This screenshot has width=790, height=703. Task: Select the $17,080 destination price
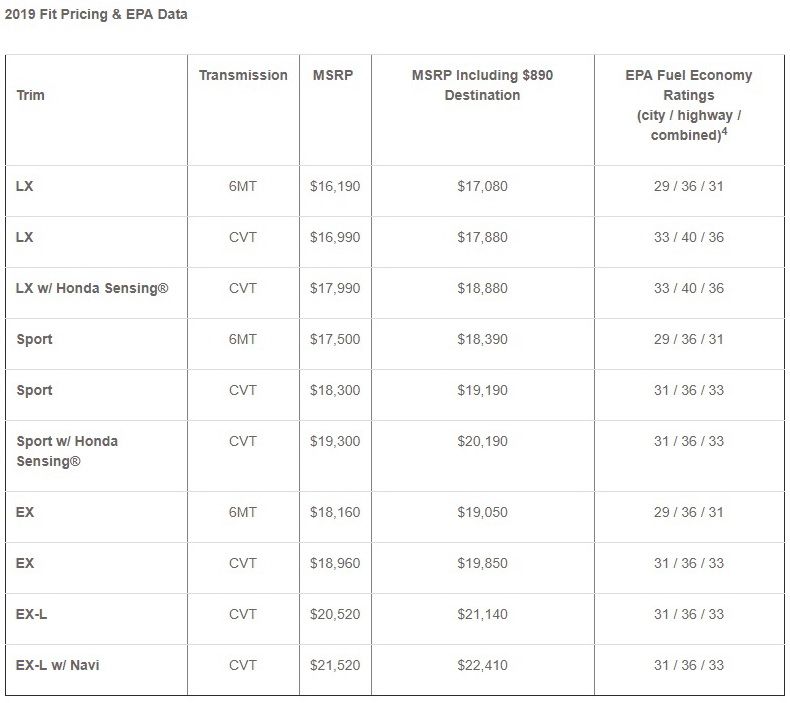(482, 186)
